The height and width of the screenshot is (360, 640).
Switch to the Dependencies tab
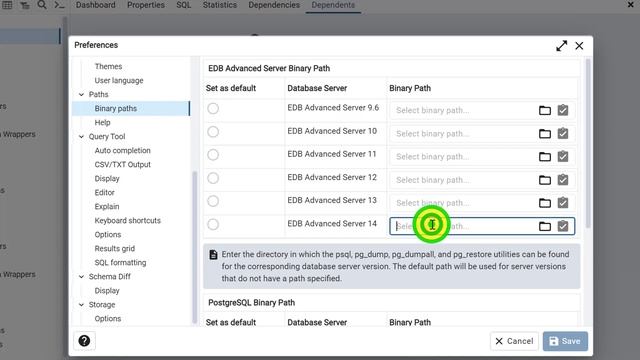[274, 5]
